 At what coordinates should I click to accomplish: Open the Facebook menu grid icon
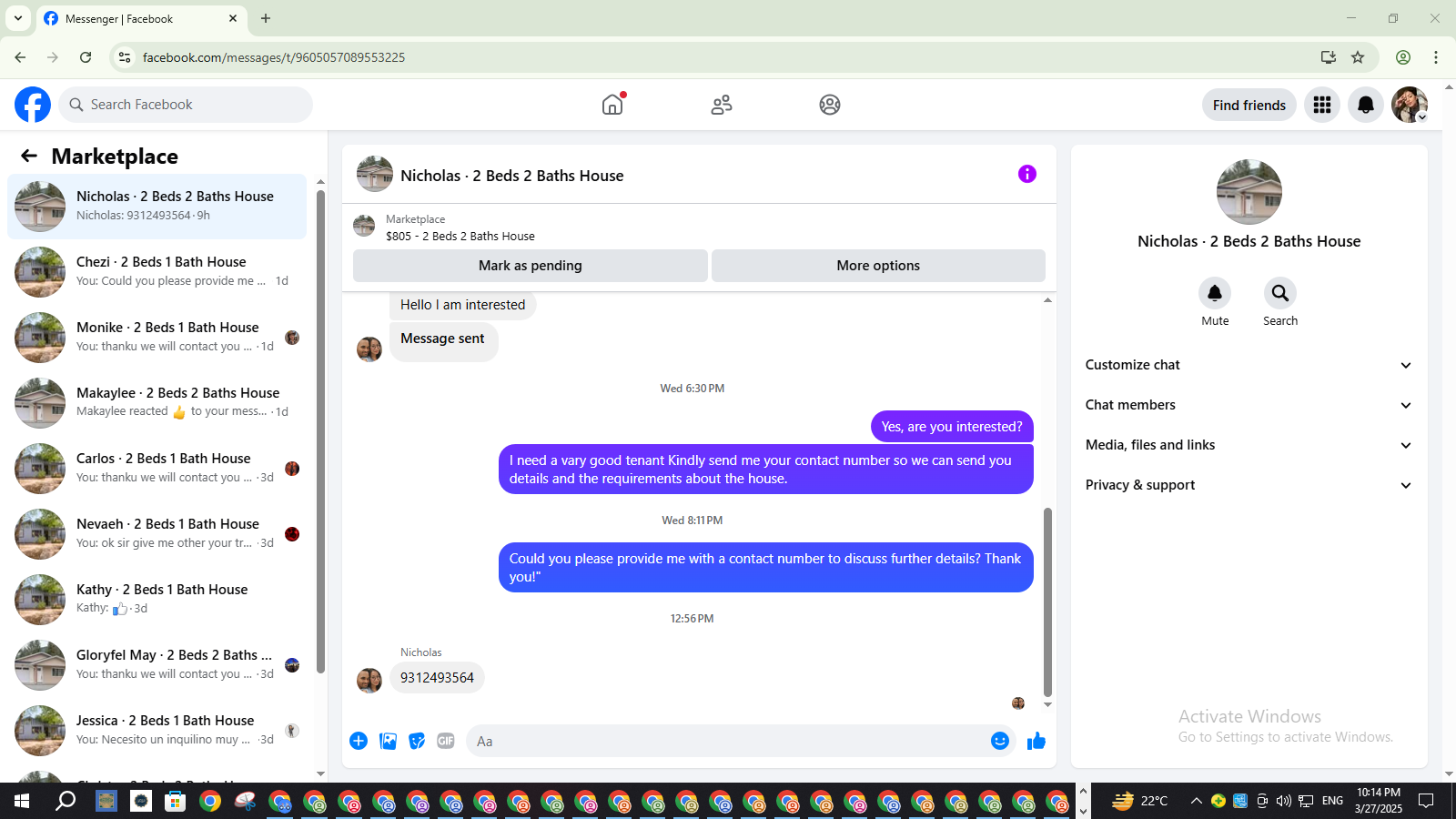(1322, 105)
